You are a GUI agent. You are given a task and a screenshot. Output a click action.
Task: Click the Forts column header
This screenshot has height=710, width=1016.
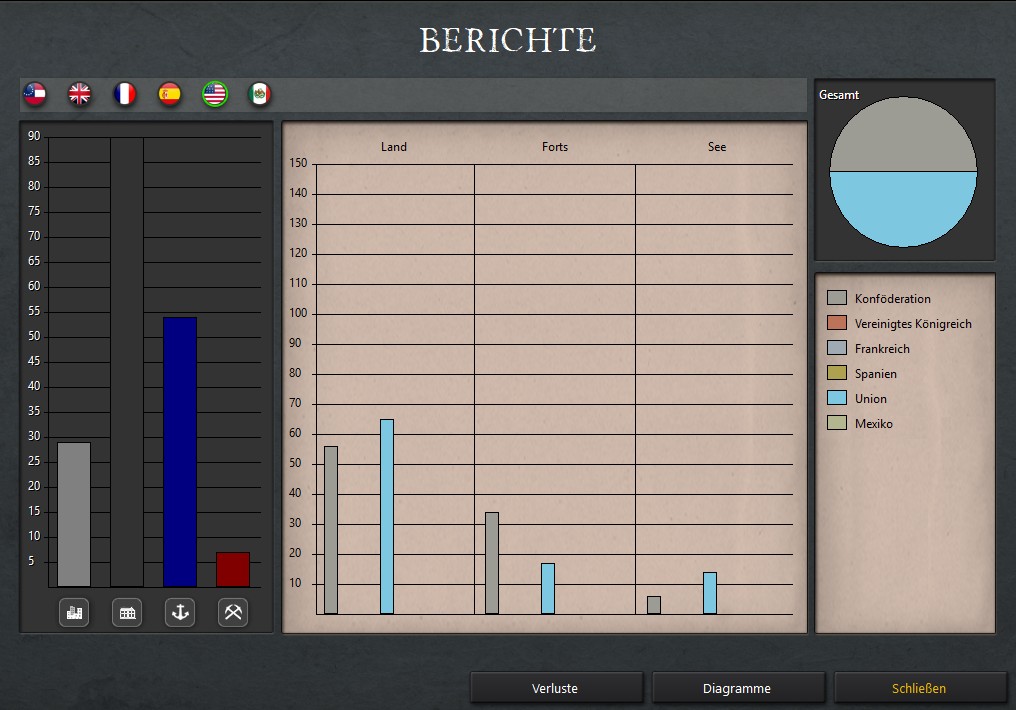pos(555,147)
